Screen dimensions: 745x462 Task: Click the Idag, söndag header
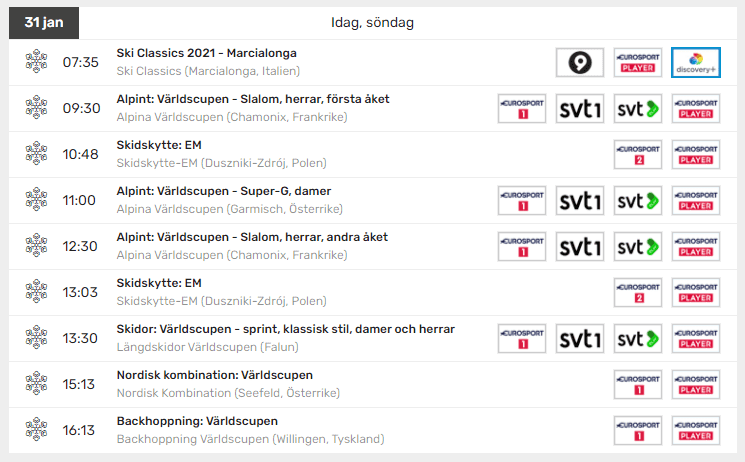coord(372,22)
